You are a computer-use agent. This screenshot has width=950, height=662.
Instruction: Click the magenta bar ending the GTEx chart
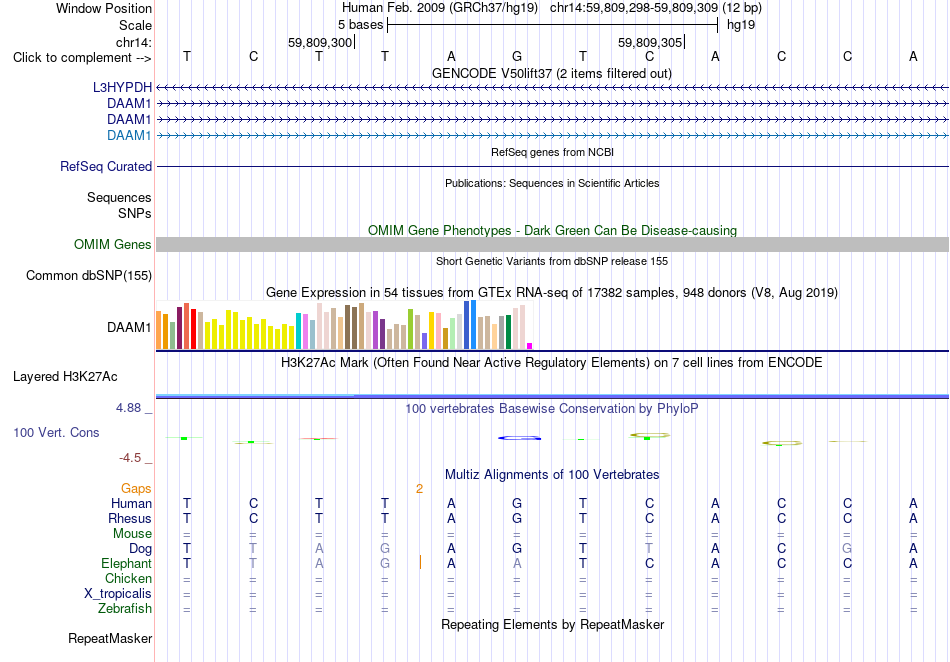529,346
